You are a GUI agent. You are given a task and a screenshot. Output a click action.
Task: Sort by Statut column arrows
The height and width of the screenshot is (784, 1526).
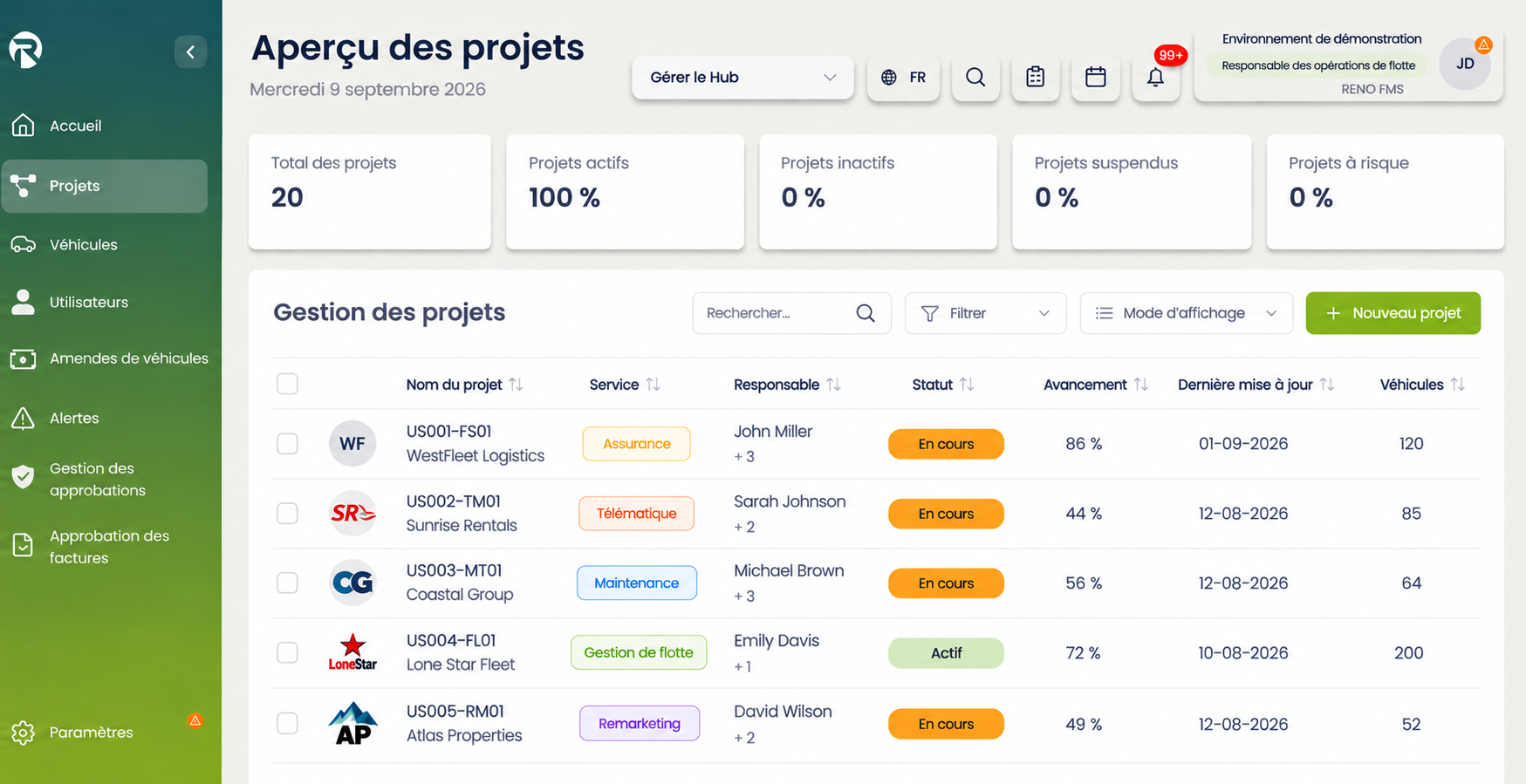[967, 385]
